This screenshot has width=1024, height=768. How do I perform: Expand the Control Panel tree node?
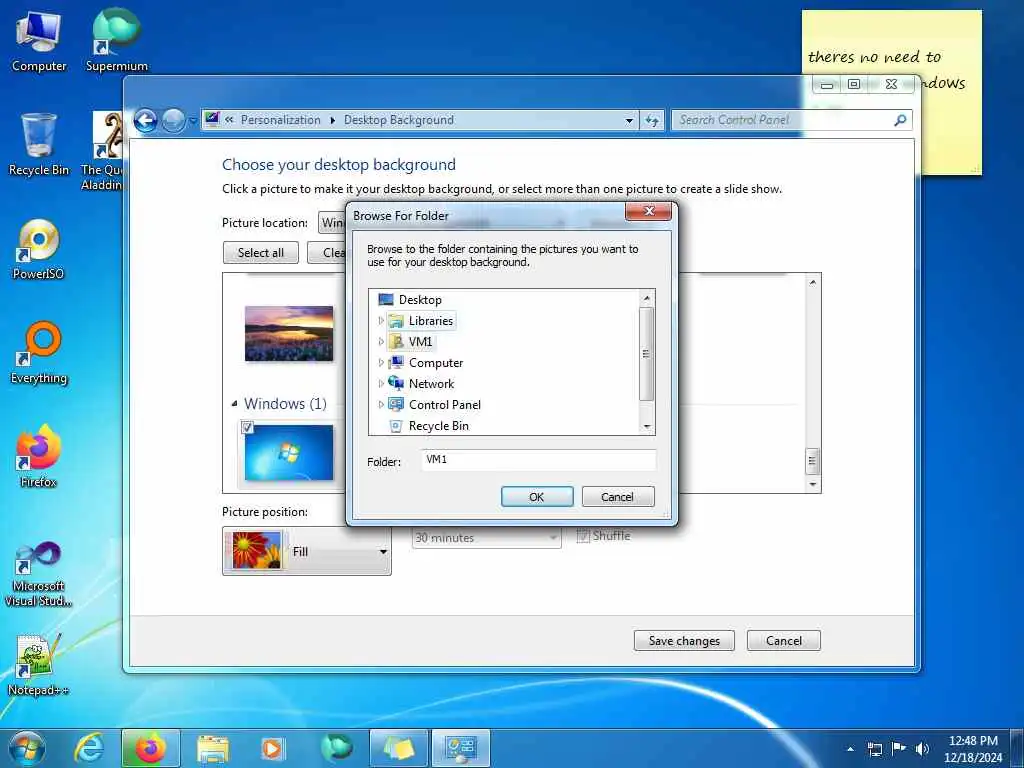(x=381, y=404)
